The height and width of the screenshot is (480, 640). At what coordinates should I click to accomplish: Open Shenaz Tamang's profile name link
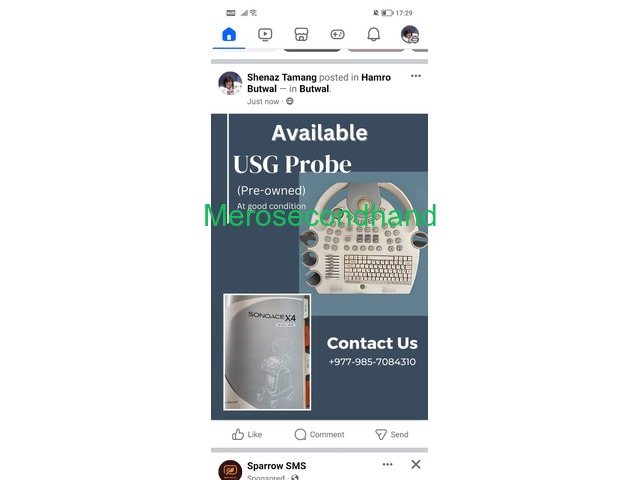click(x=282, y=77)
